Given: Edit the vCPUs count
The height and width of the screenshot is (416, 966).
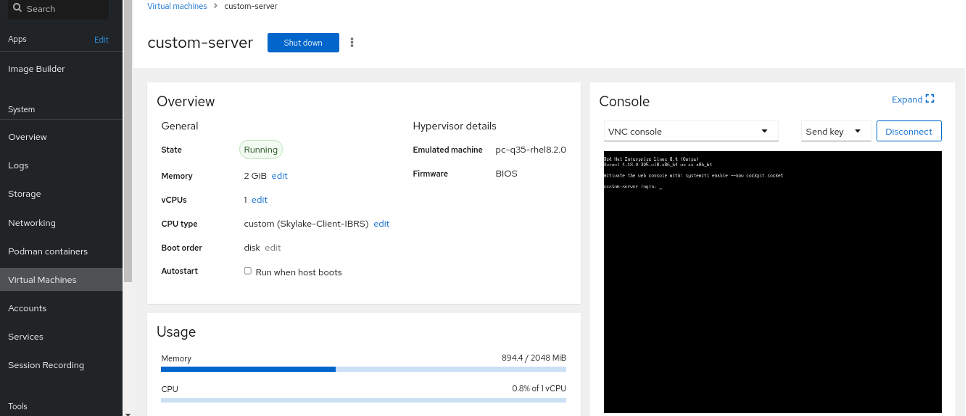Looking at the screenshot, I should pos(259,200).
